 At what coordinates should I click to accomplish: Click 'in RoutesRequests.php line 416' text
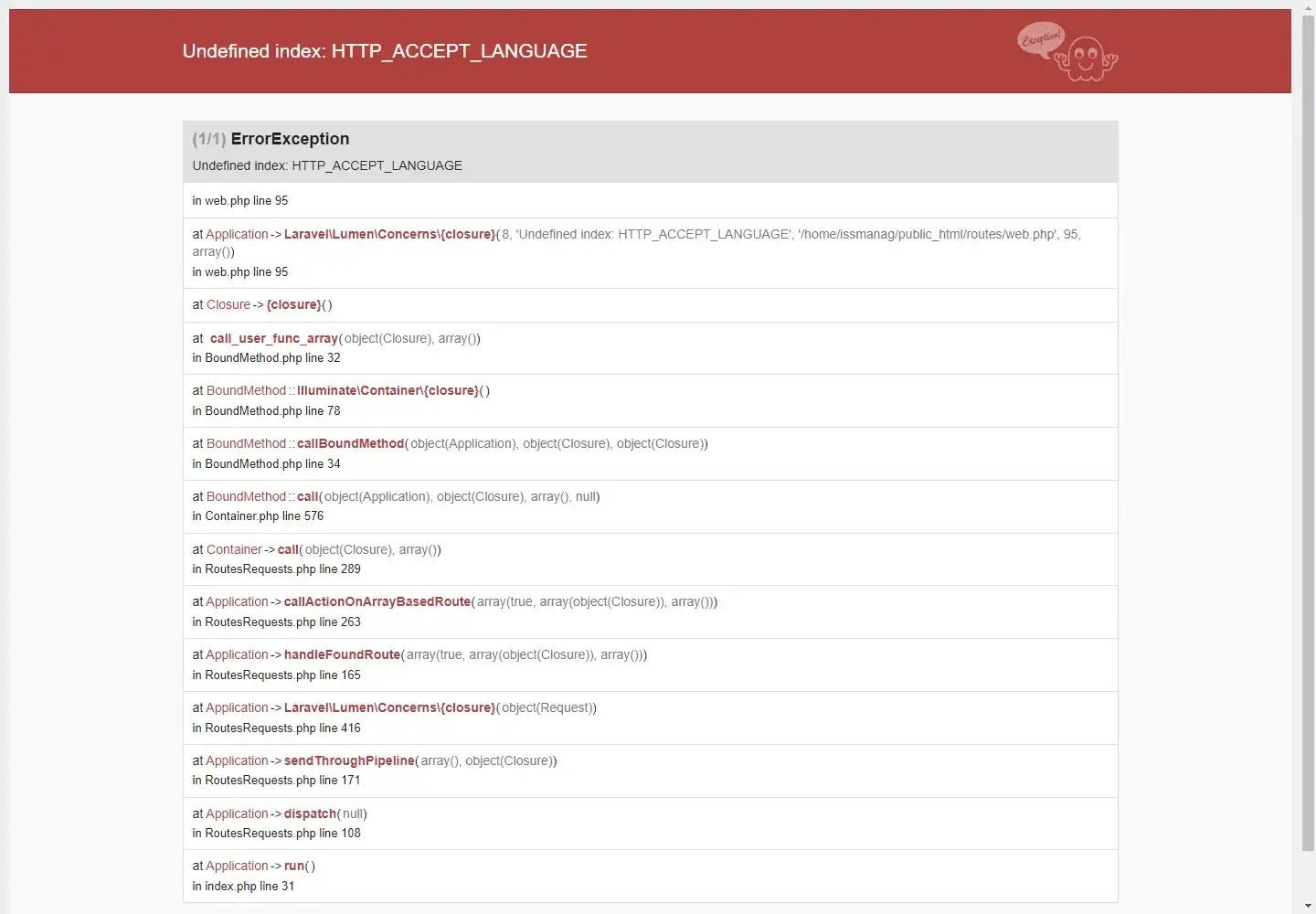pyautogui.click(x=276, y=728)
